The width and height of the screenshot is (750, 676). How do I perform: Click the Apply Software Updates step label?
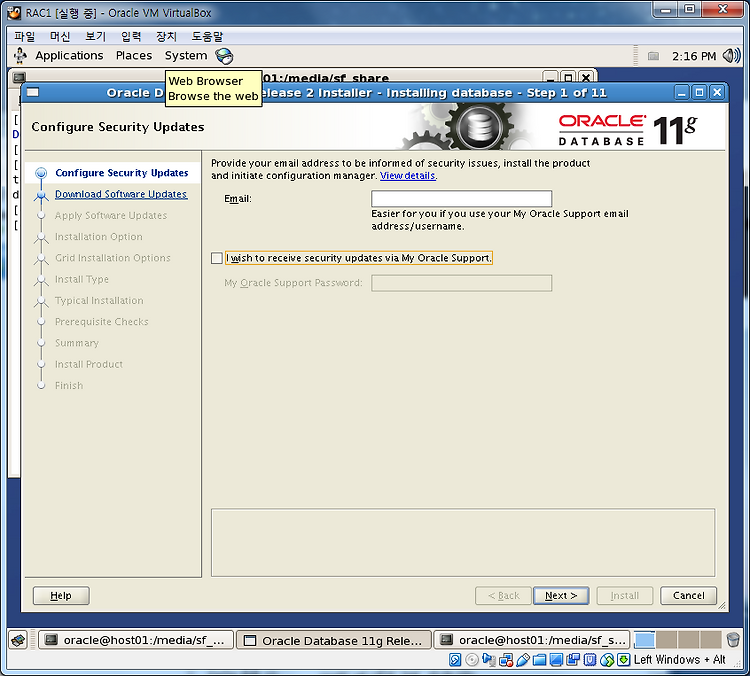[111, 216]
